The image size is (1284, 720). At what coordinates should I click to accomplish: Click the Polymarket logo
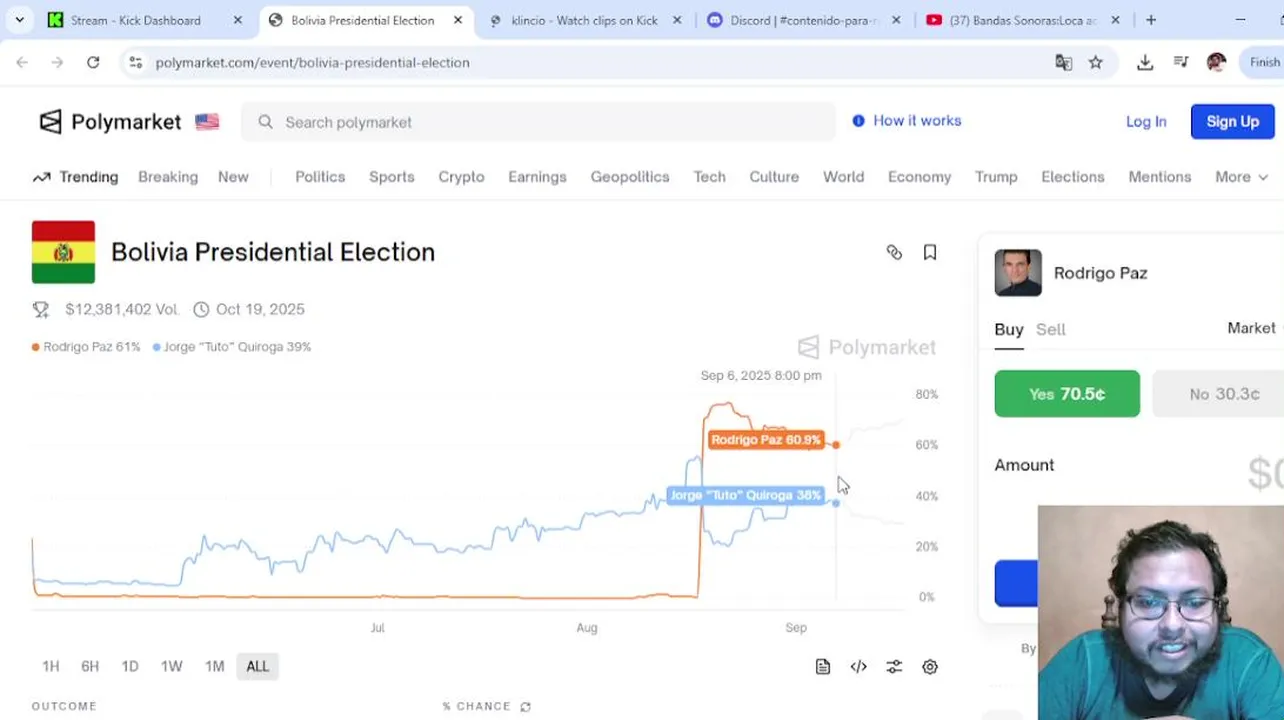[x=110, y=122]
